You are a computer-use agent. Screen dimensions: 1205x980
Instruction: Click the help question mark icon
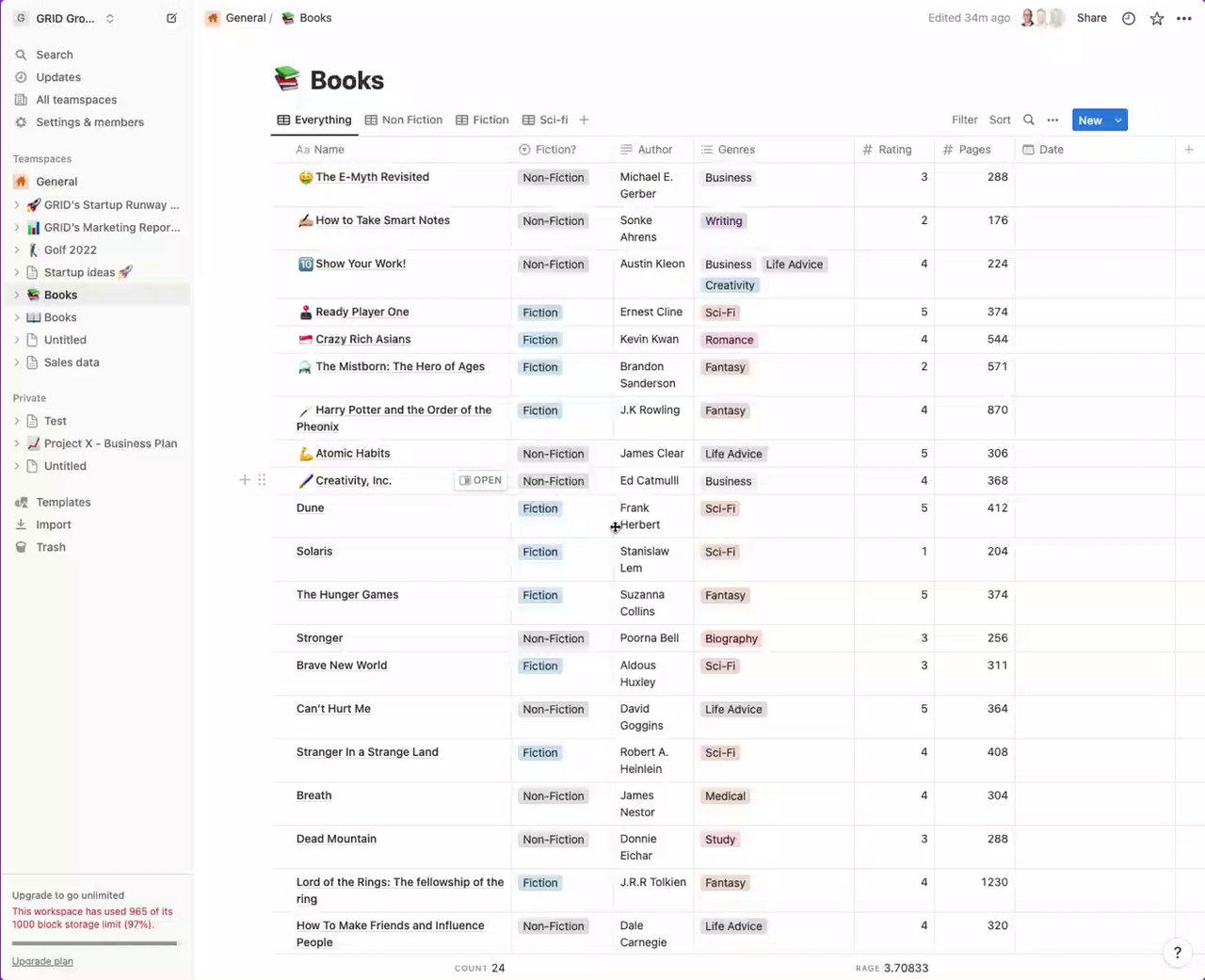tap(1177, 953)
